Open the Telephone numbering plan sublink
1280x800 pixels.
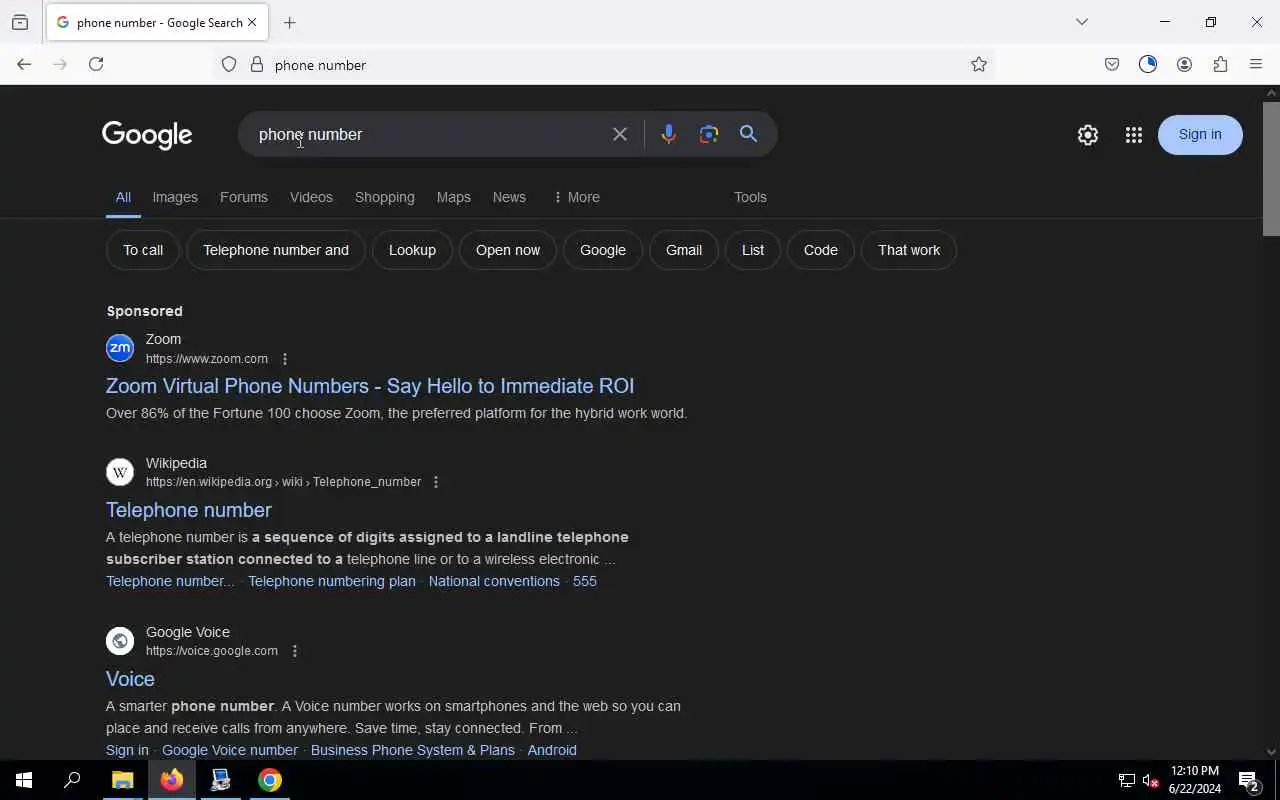coord(332,581)
